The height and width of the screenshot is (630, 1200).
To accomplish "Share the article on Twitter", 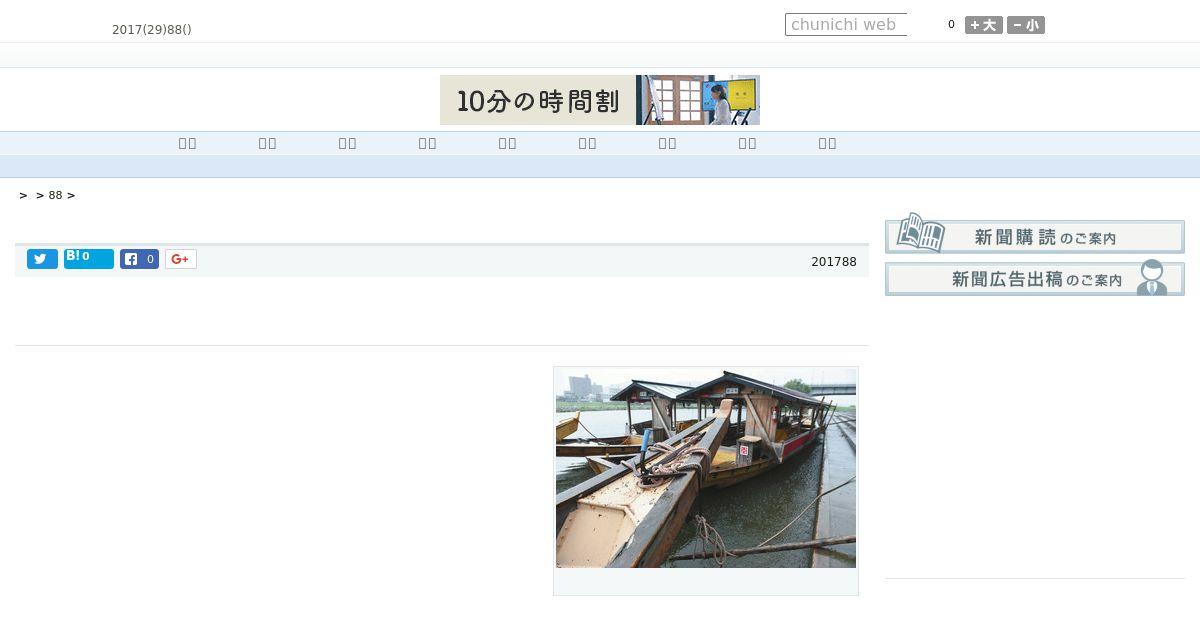I will (x=42, y=259).
